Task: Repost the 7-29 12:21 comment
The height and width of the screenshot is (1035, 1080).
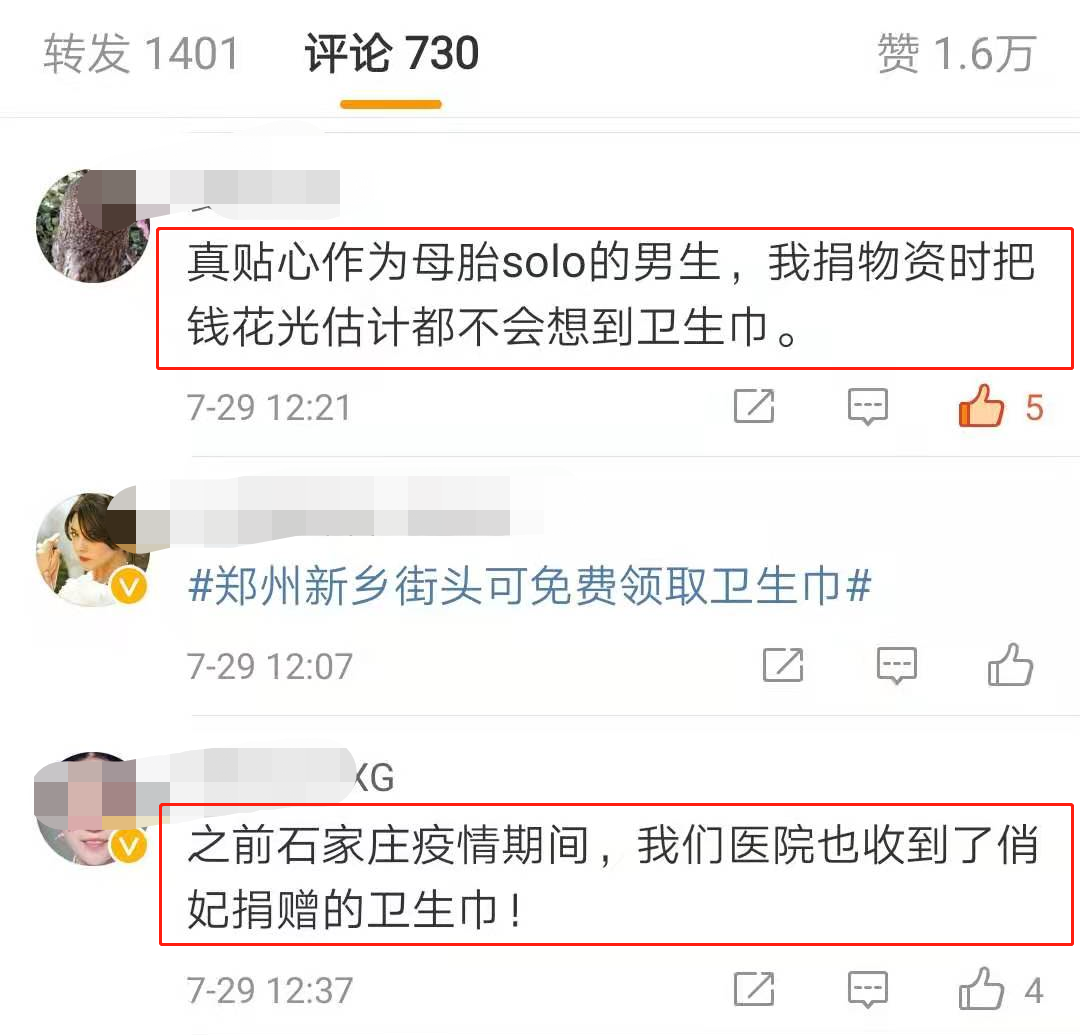Action: pos(754,406)
